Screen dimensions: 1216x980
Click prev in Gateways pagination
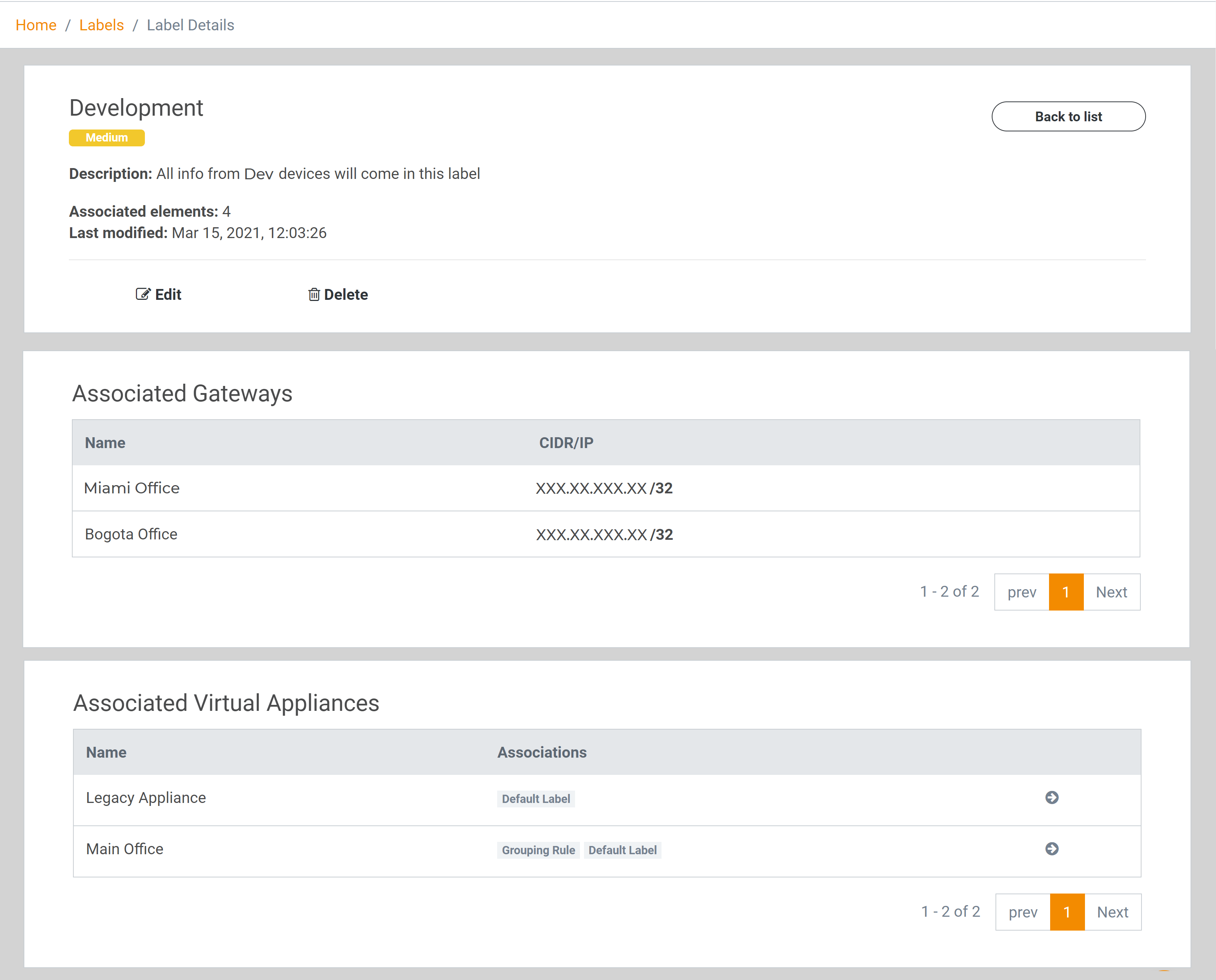coord(1022,592)
